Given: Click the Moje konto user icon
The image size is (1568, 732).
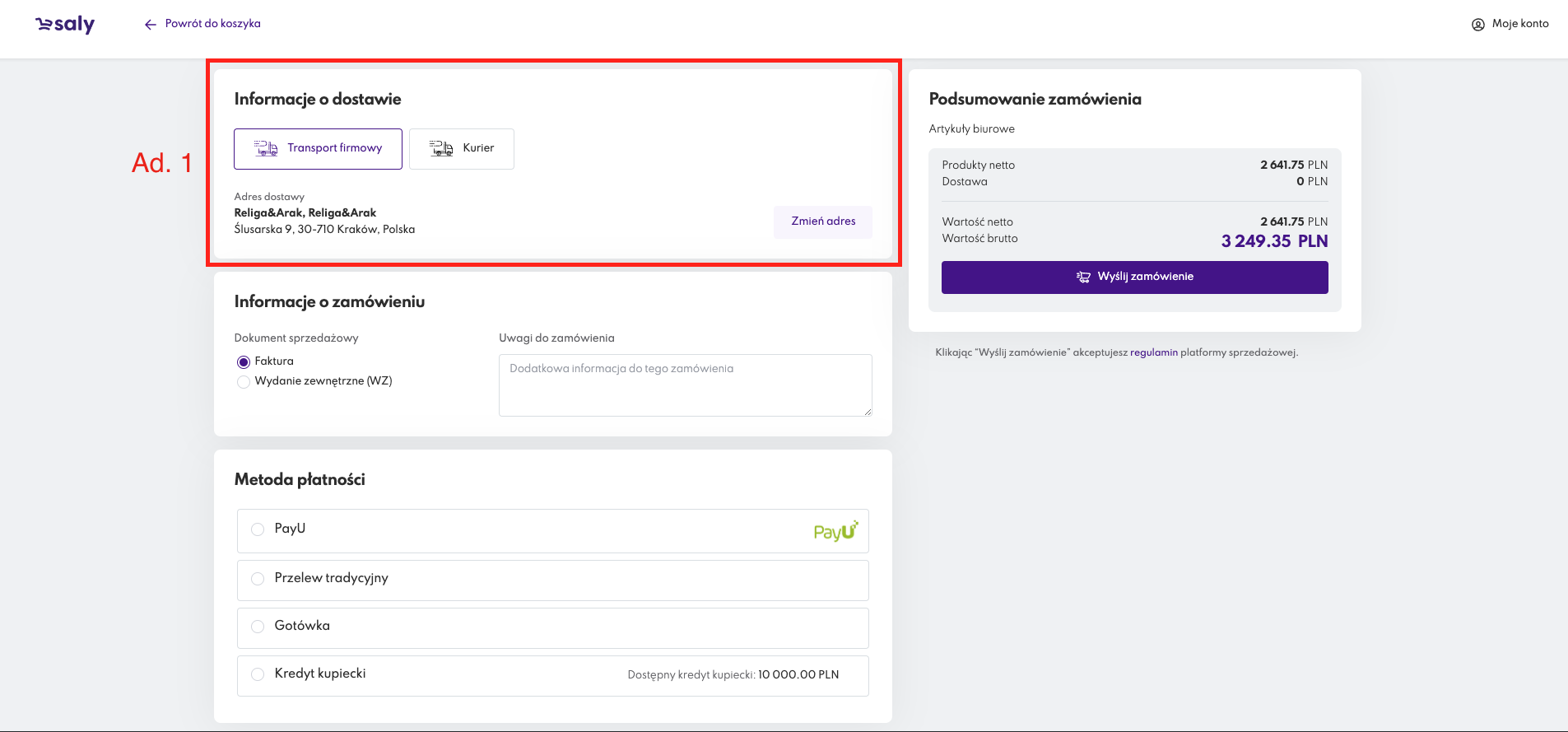Looking at the screenshot, I should click(x=1477, y=25).
